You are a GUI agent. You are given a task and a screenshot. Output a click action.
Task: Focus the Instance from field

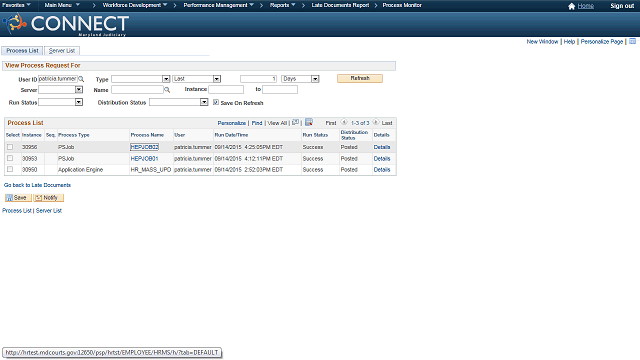coord(226,89)
